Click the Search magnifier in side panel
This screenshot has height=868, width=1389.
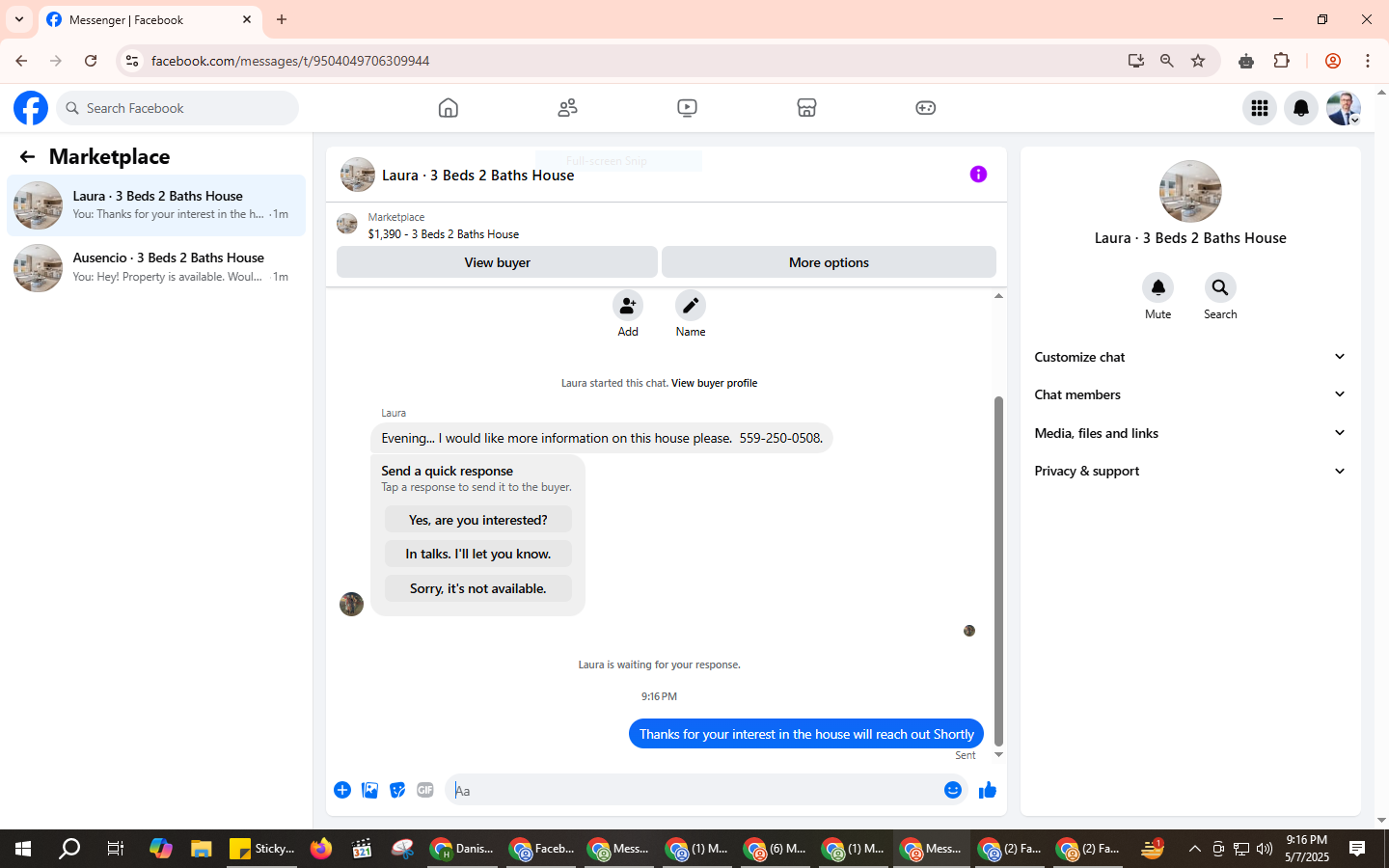click(1220, 287)
